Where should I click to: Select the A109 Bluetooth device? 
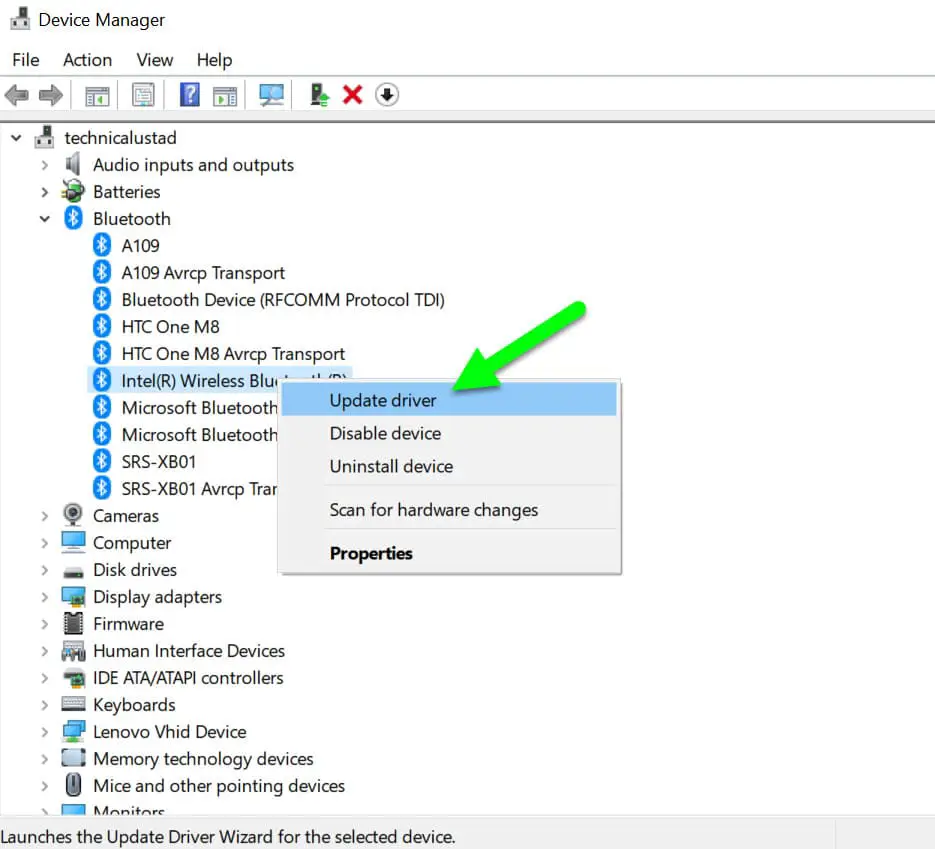coord(141,246)
